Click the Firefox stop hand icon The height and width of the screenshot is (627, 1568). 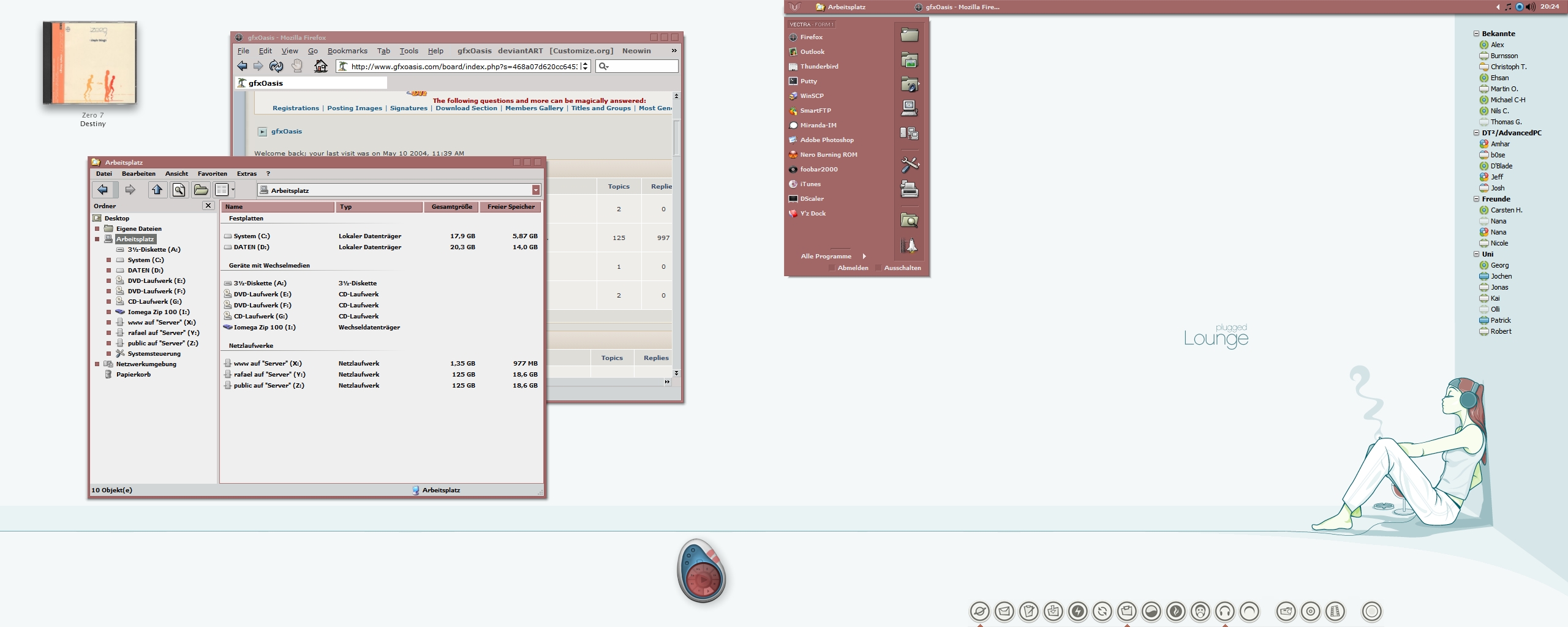click(297, 66)
